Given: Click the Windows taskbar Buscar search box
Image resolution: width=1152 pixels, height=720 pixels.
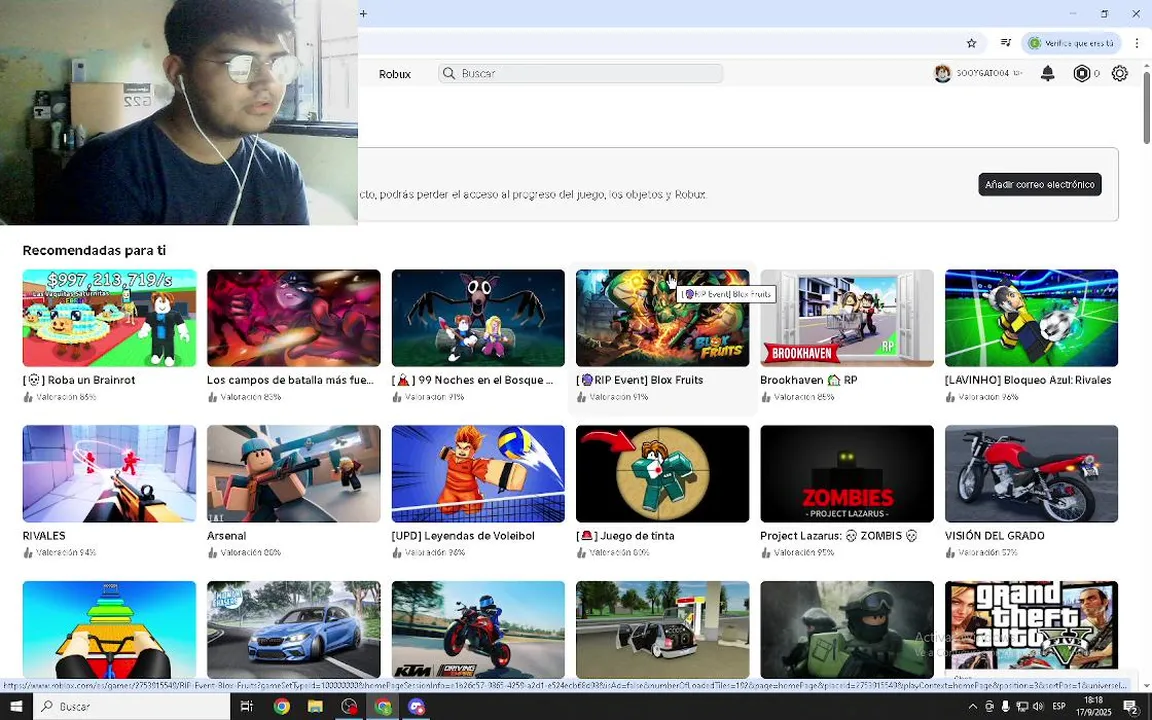Looking at the screenshot, I should [132, 706].
